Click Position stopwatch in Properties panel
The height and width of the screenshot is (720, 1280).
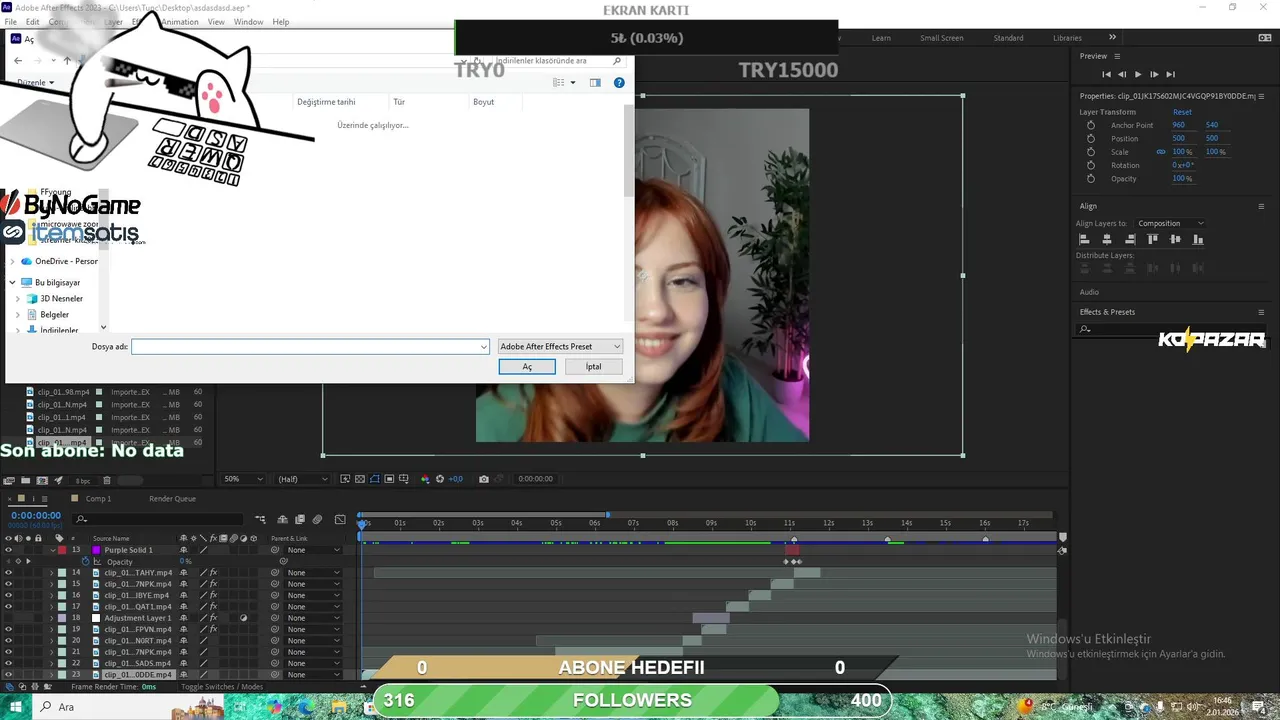pyautogui.click(x=1091, y=138)
